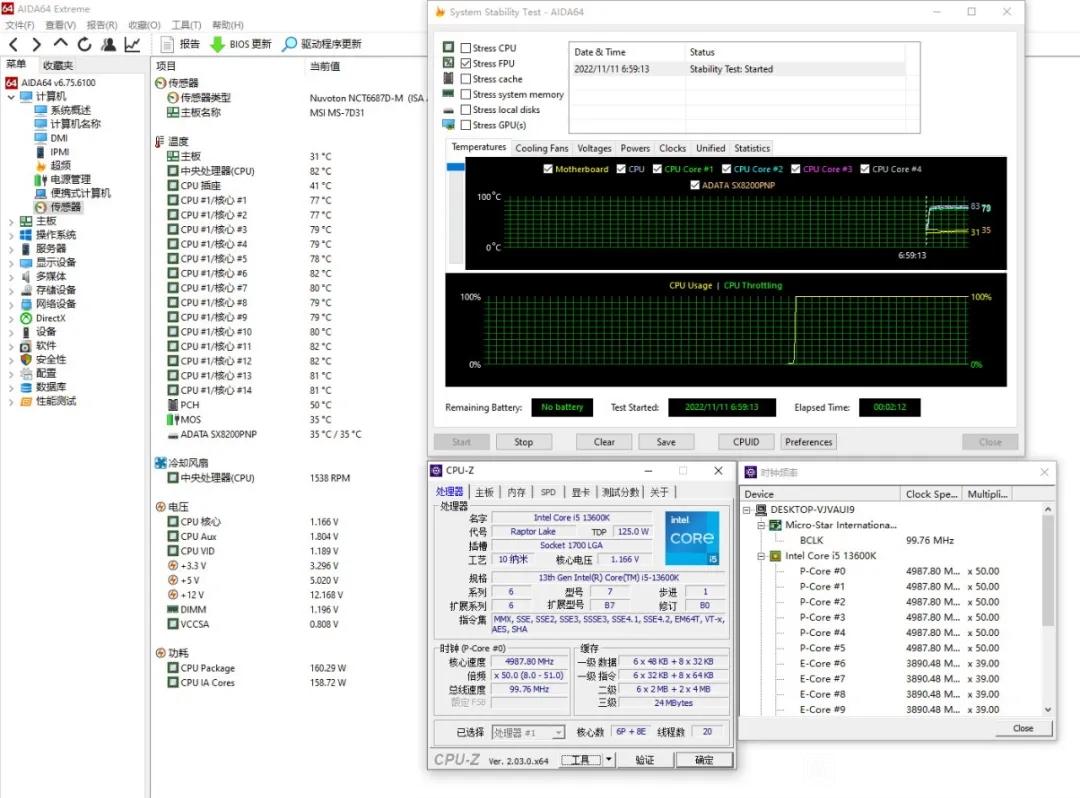Click the 显示设备 monitor icon in tree
The width and height of the screenshot is (1080, 798).
26,262
